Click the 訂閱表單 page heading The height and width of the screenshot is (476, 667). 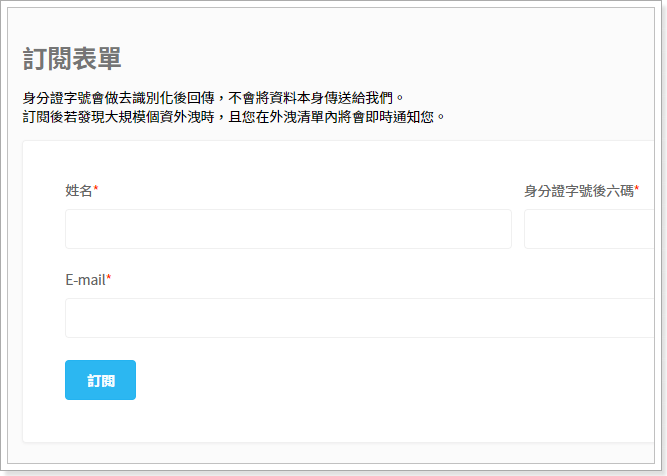click(72, 58)
